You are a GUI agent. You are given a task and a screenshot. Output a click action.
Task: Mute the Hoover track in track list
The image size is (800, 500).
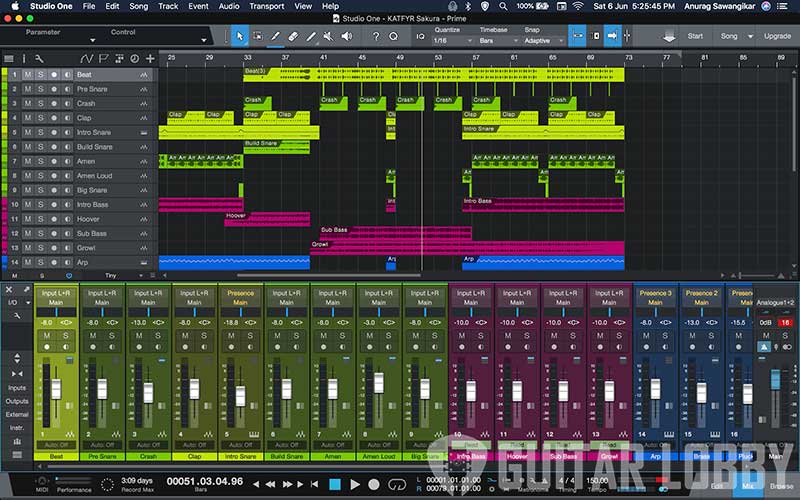point(28,219)
